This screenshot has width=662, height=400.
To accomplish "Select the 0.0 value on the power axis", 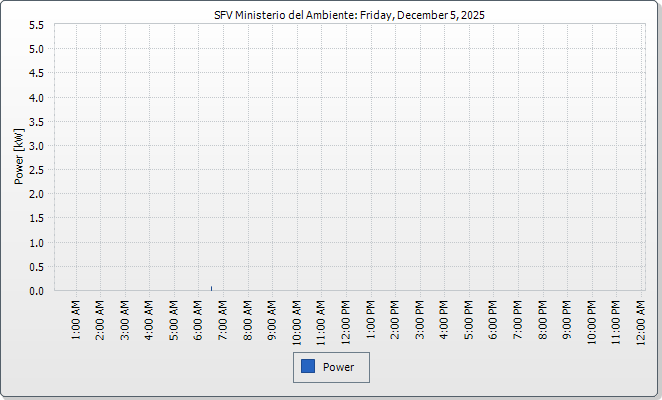I will [36, 291].
